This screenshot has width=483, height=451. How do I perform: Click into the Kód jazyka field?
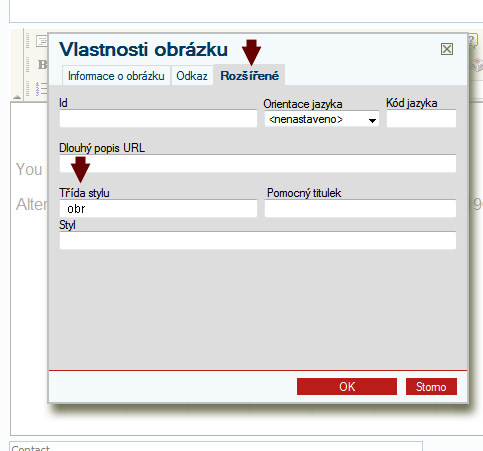point(421,118)
